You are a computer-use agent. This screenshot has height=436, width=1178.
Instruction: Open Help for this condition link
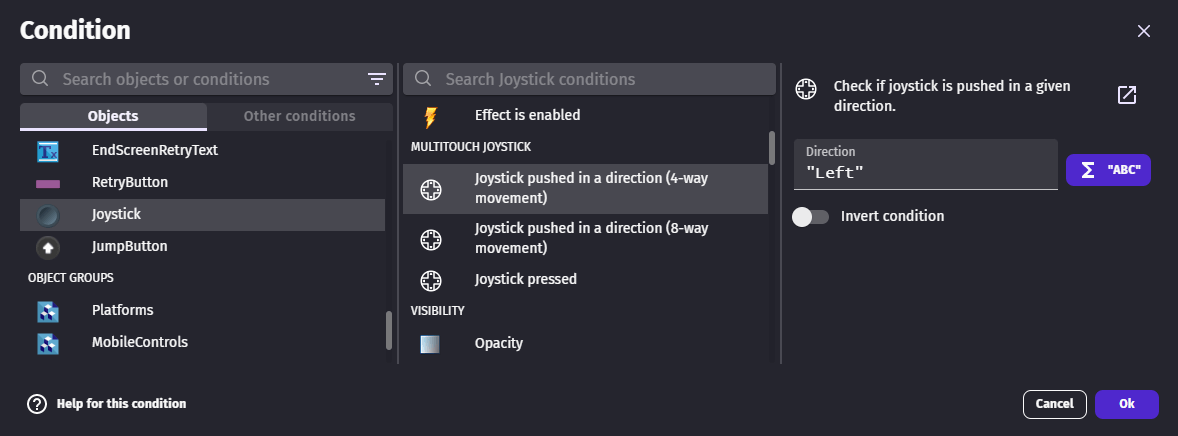tap(121, 404)
